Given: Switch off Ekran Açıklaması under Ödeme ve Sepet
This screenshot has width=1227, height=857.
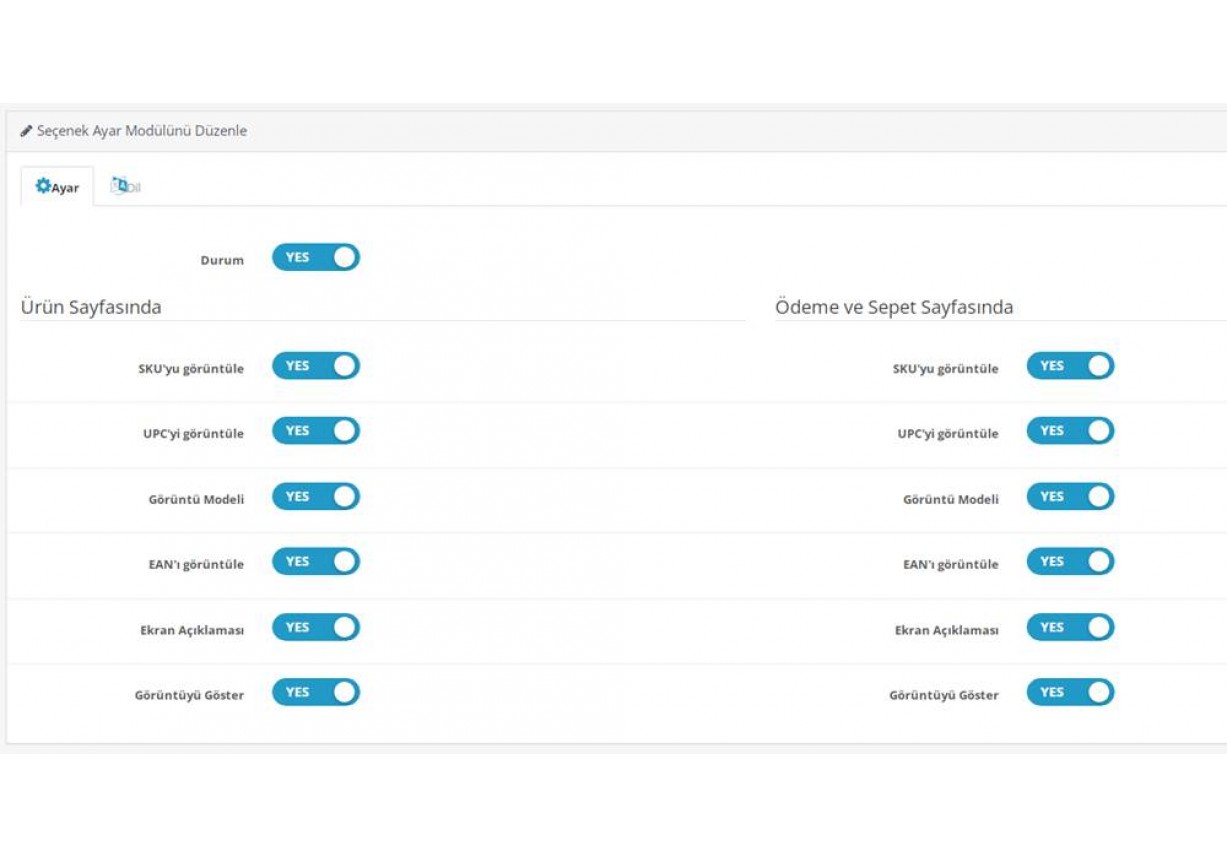Looking at the screenshot, I should click(1069, 628).
